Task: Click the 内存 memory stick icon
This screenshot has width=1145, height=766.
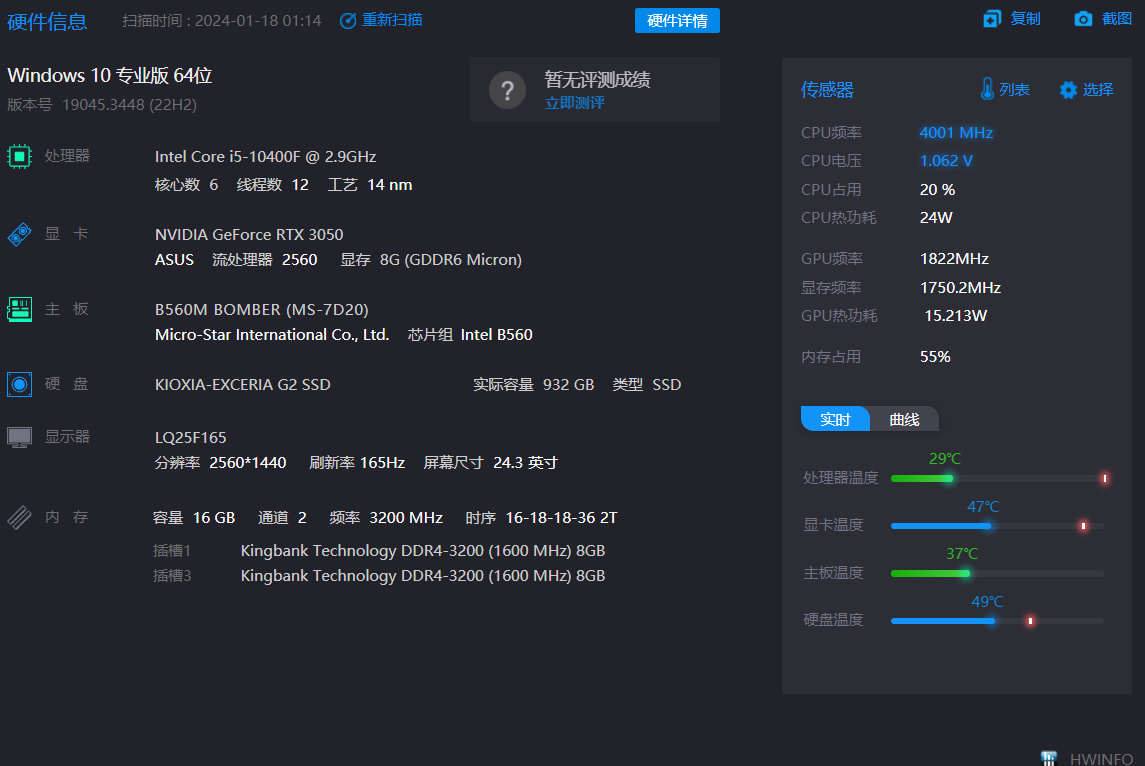Action: 19,517
